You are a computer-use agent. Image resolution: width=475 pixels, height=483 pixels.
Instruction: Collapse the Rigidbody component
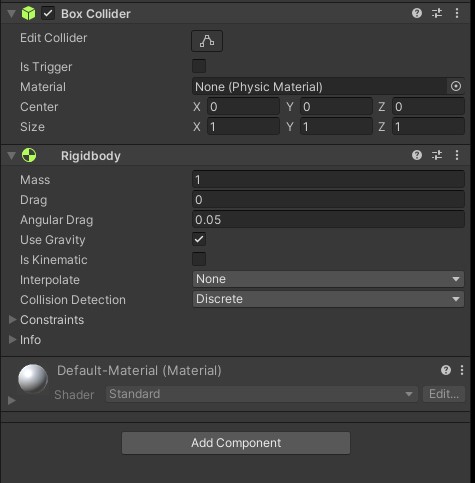pyautogui.click(x=12, y=156)
